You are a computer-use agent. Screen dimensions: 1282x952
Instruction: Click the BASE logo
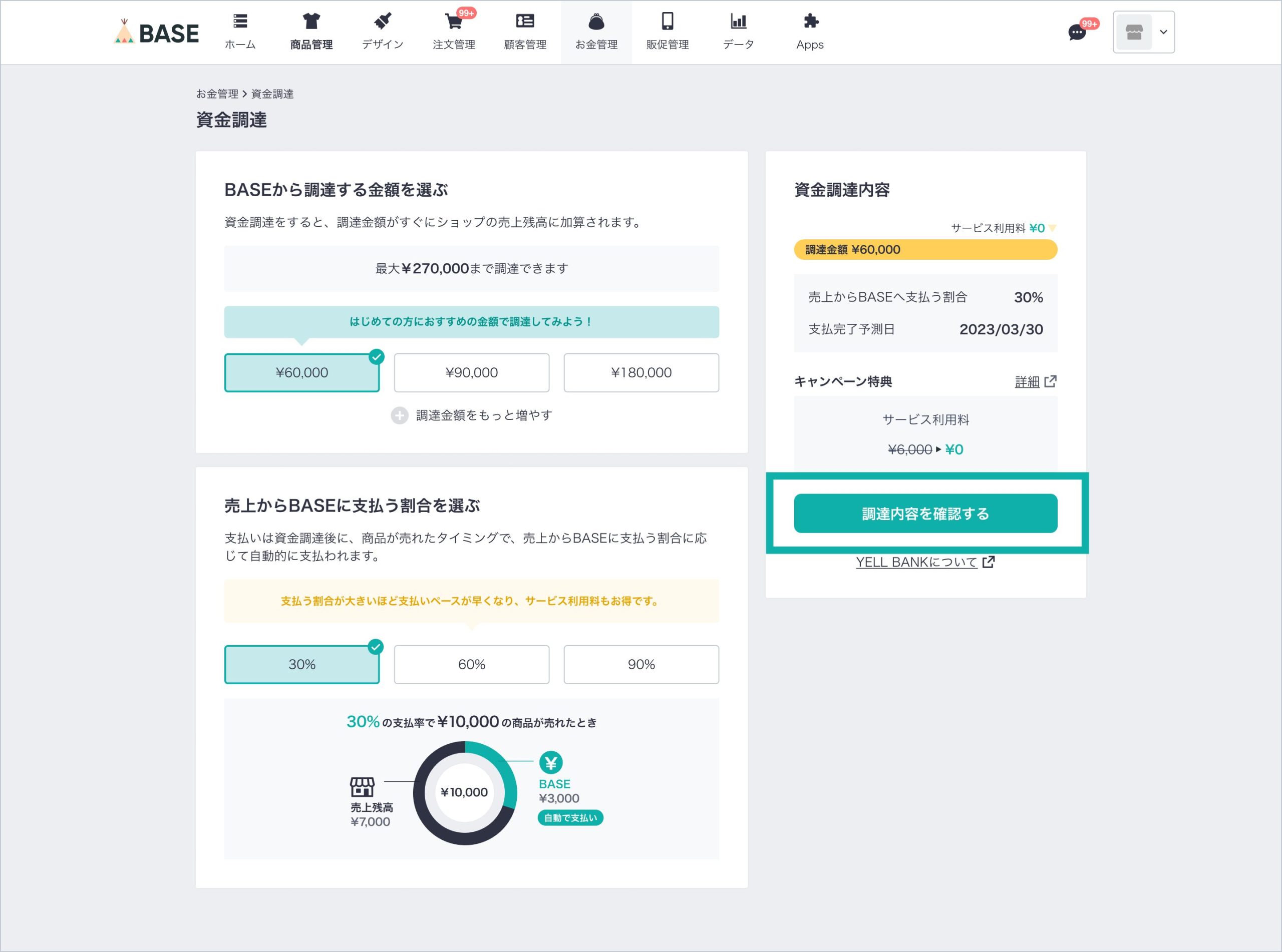pos(156,32)
